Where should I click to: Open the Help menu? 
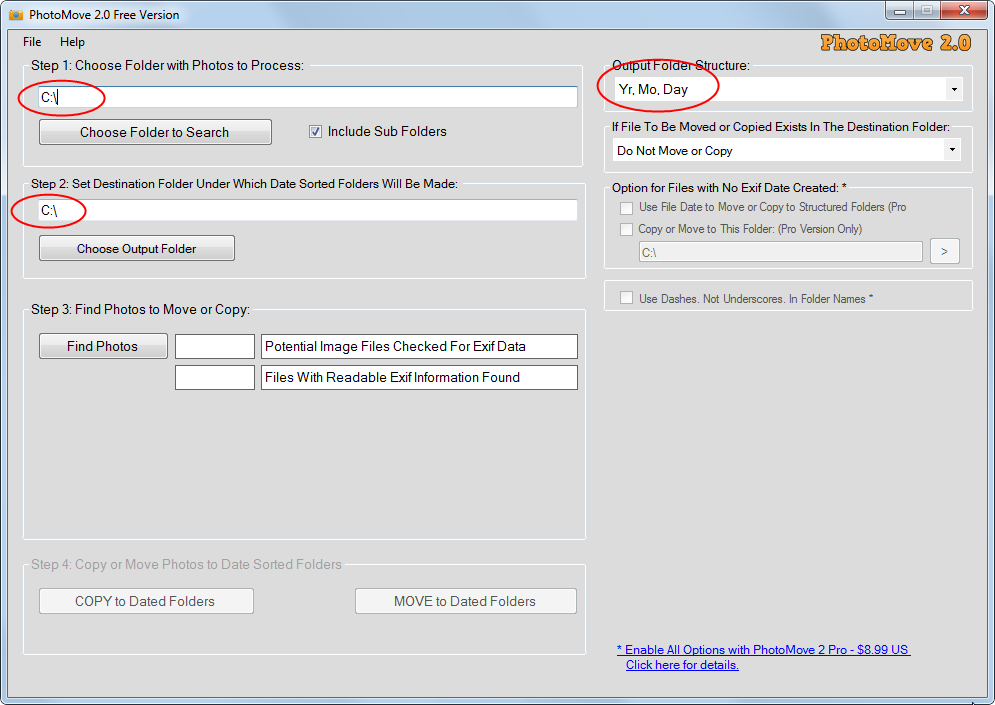click(72, 42)
